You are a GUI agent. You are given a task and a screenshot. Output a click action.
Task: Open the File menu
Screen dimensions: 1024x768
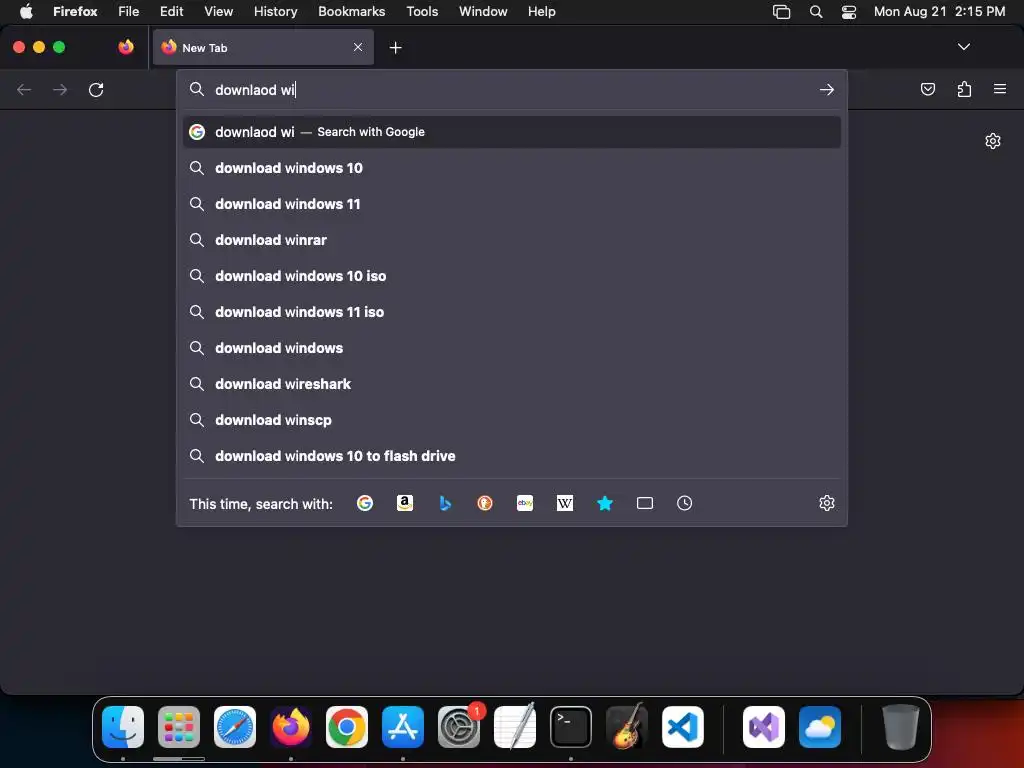(x=129, y=12)
